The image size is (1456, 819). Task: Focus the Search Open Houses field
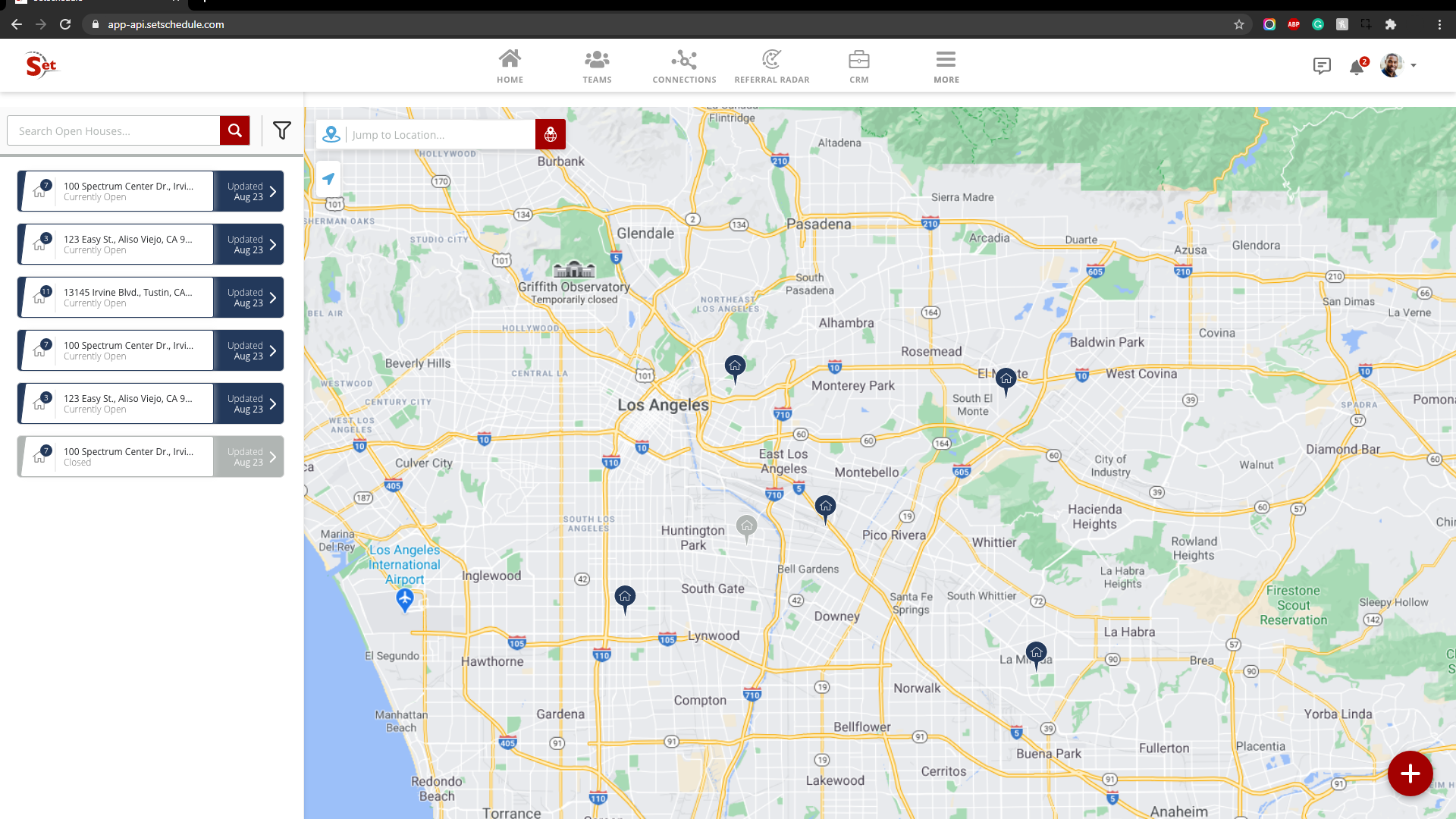(114, 130)
